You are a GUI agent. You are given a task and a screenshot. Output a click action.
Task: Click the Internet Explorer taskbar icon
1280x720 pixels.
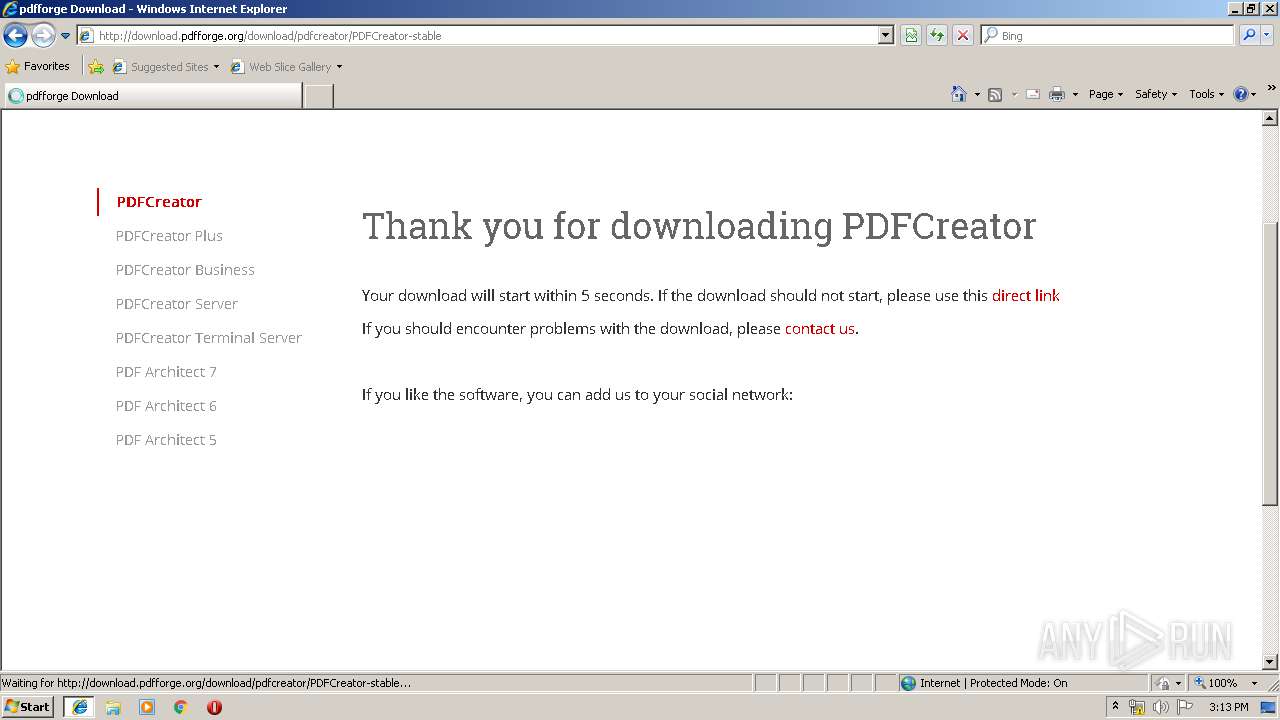tap(80, 707)
